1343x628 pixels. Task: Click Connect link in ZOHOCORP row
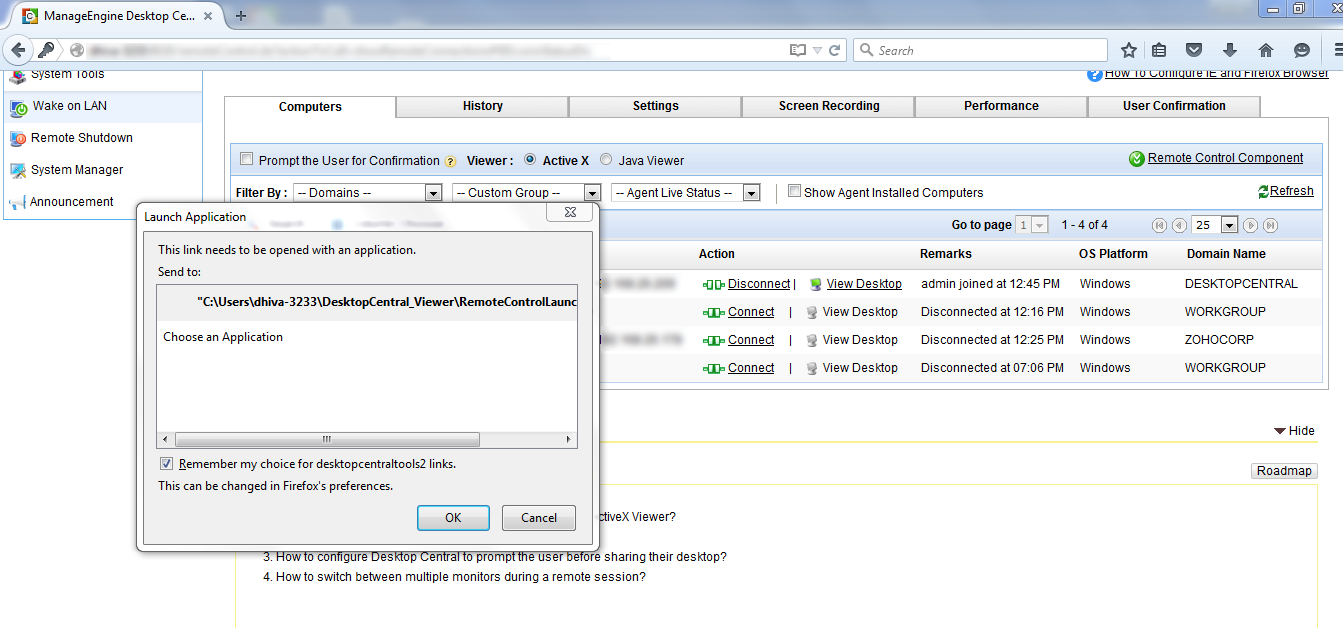[751, 340]
